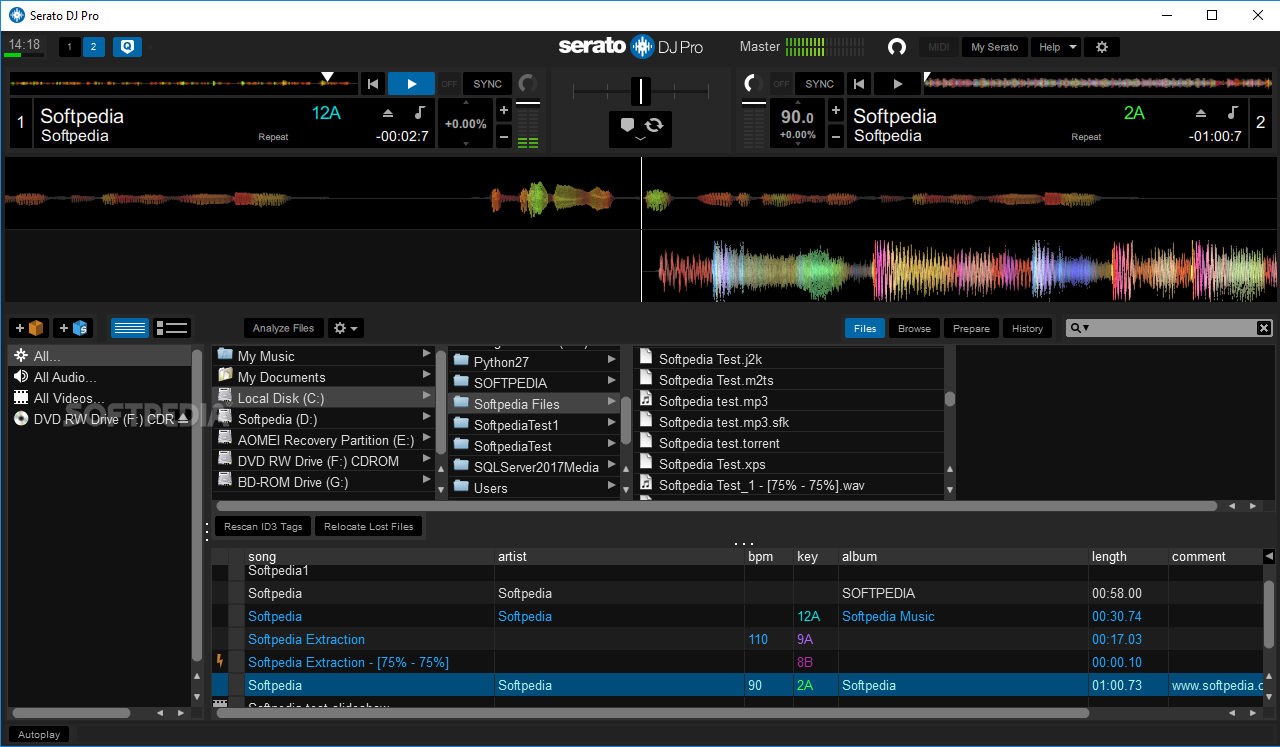
Task: Click the Quantize Q icon
Action: point(127,47)
